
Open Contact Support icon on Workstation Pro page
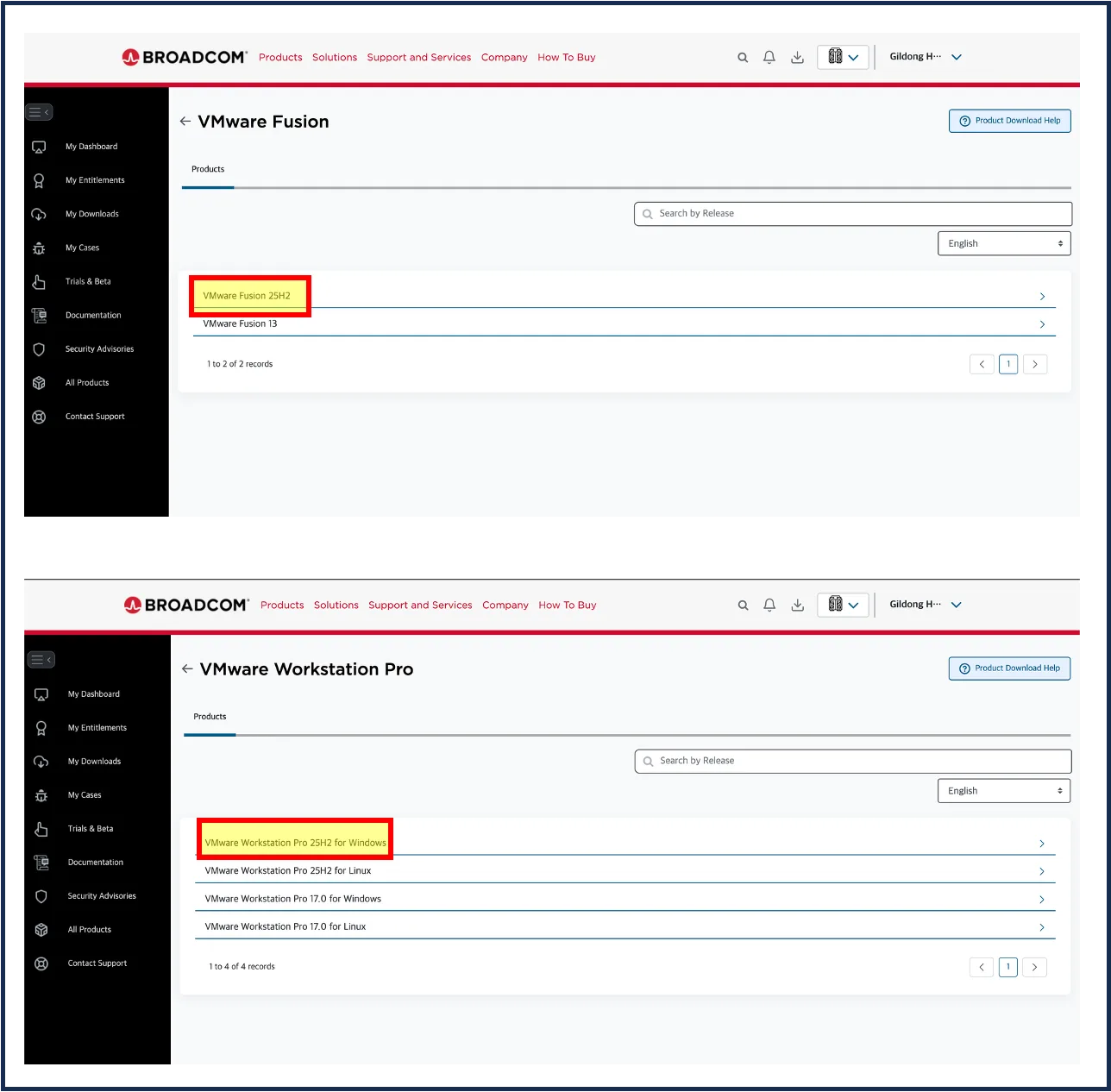point(41,963)
